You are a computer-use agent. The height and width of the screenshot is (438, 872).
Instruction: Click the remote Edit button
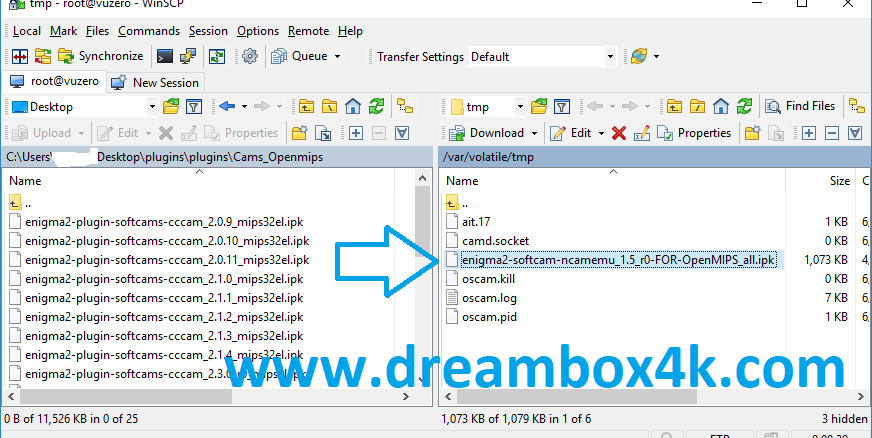pos(571,133)
